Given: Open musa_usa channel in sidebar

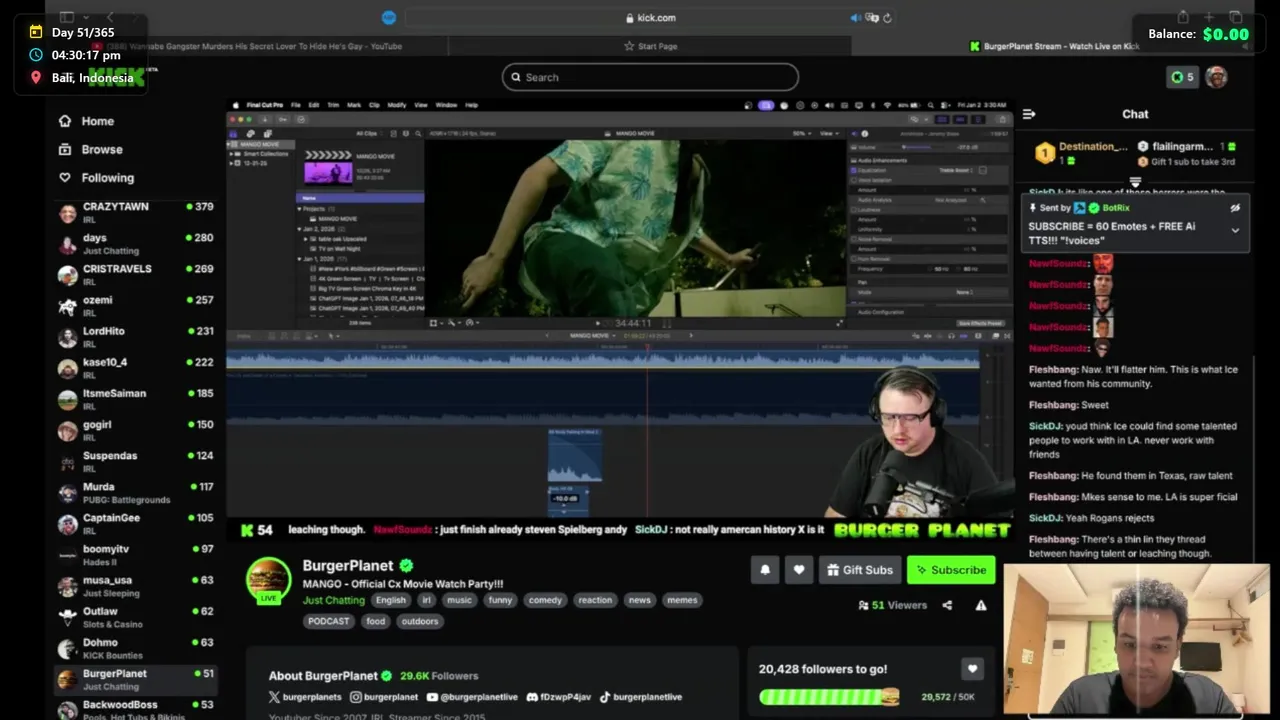Looking at the screenshot, I should pos(136,586).
